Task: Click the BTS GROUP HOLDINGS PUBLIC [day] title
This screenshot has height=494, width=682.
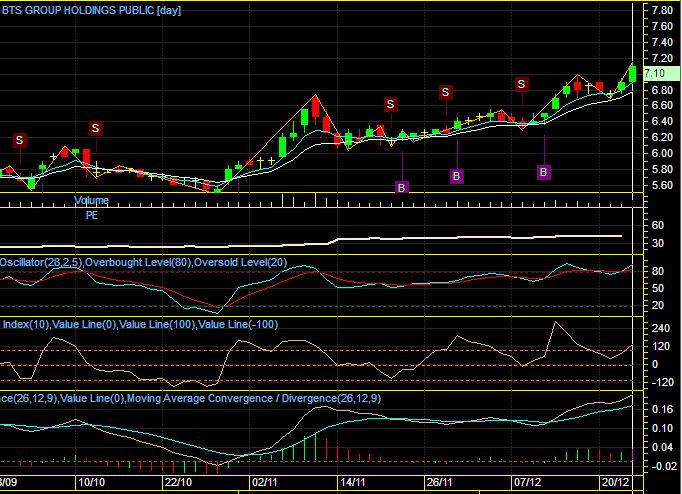Action: [91, 10]
